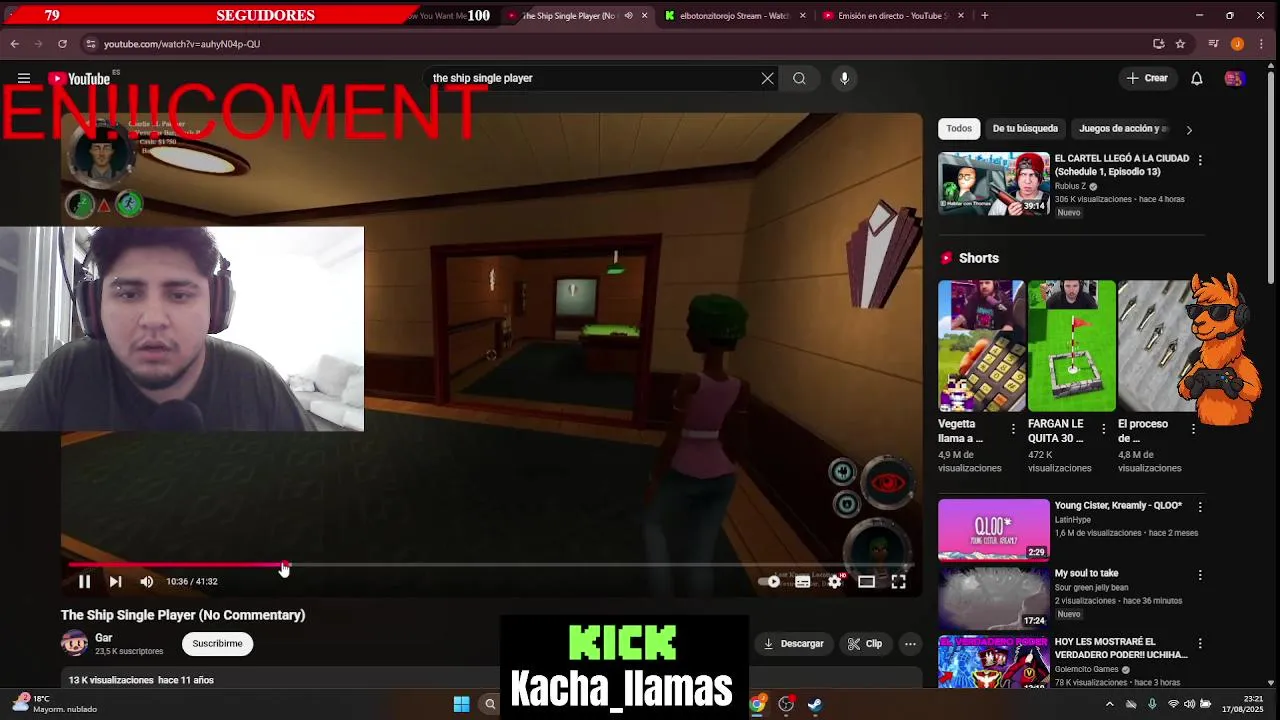Go to the YouTube home logo
The image size is (1280, 720).
[x=80, y=79]
